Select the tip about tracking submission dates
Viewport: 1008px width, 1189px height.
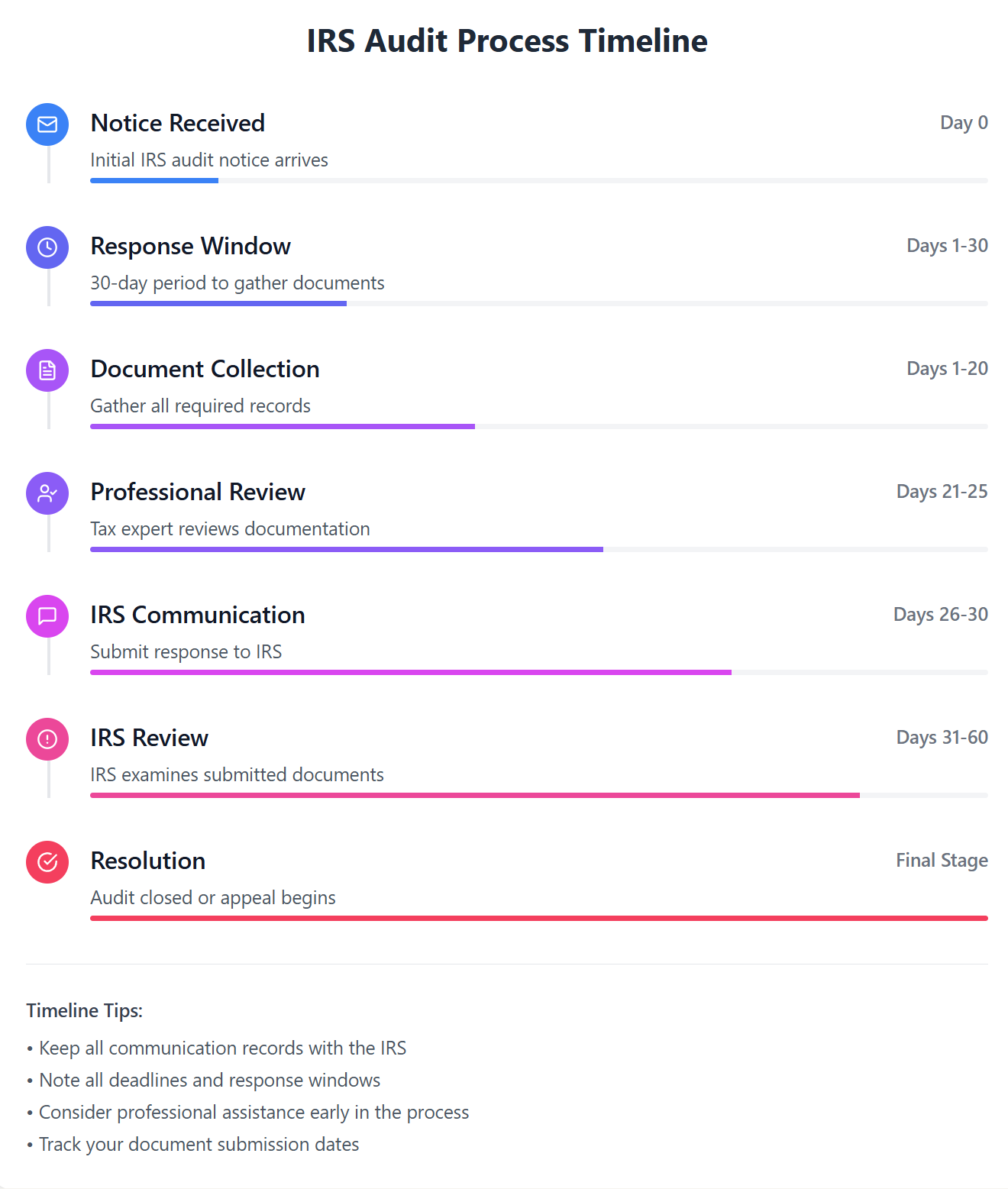click(x=199, y=1145)
